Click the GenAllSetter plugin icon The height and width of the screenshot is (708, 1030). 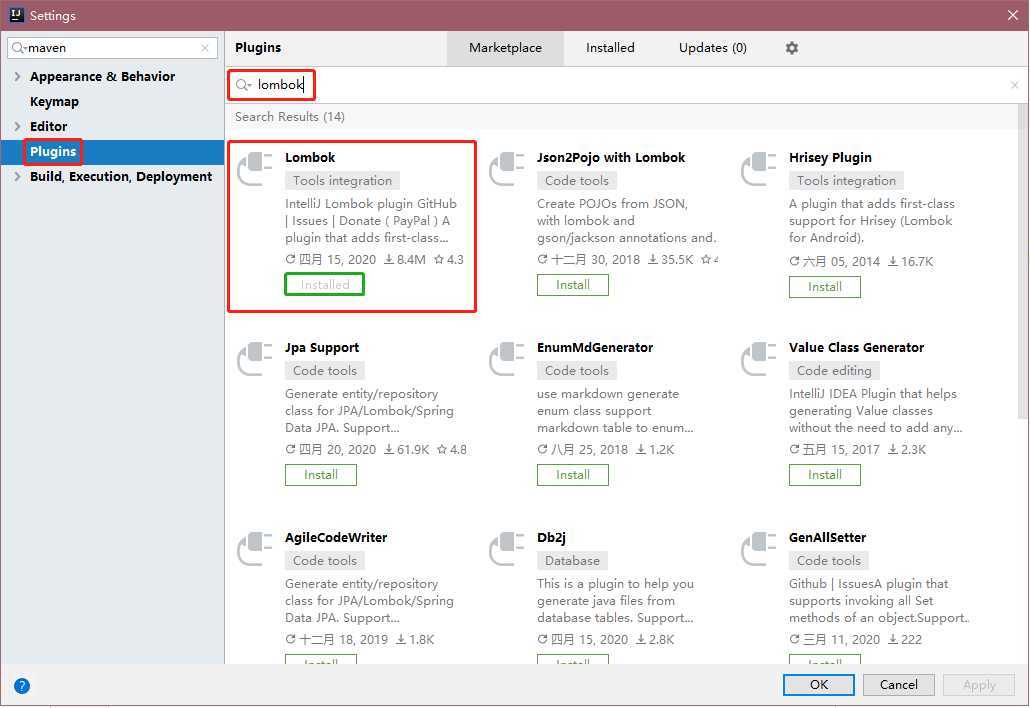point(759,548)
